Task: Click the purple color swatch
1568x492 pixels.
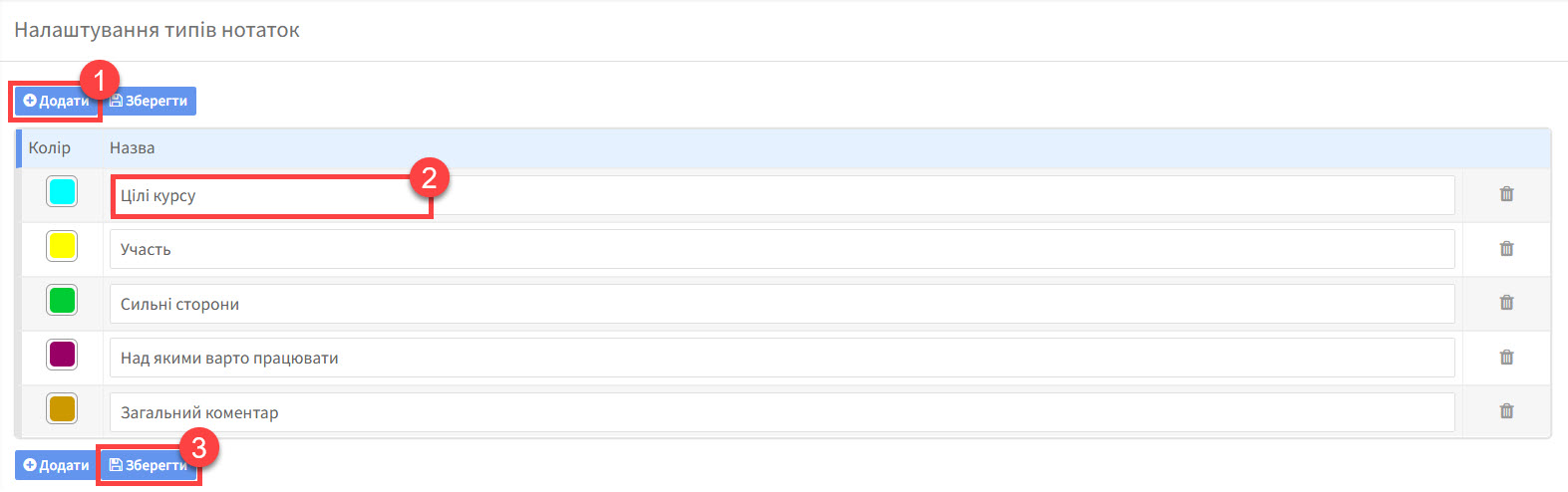Action: [62, 354]
